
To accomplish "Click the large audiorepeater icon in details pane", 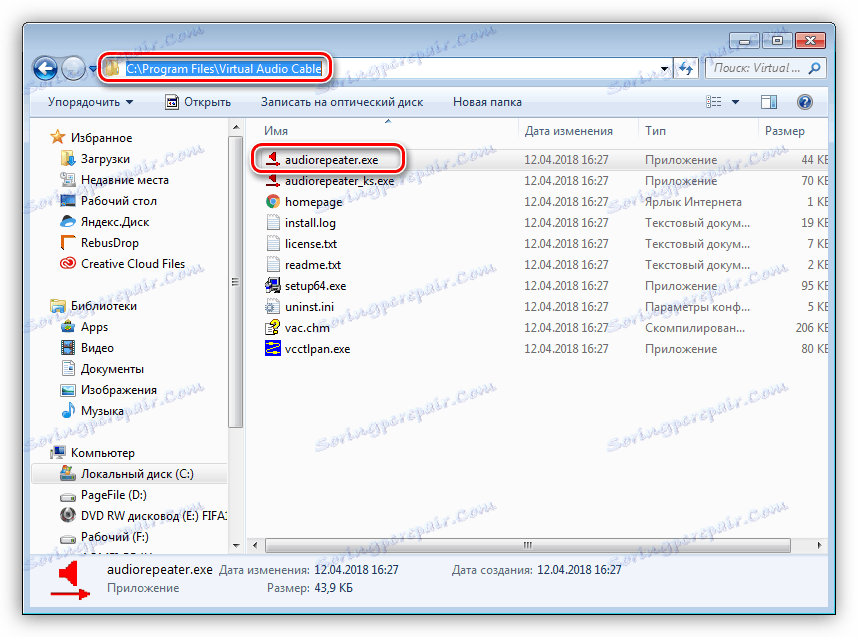I will pyautogui.click(x=70, y=581).
